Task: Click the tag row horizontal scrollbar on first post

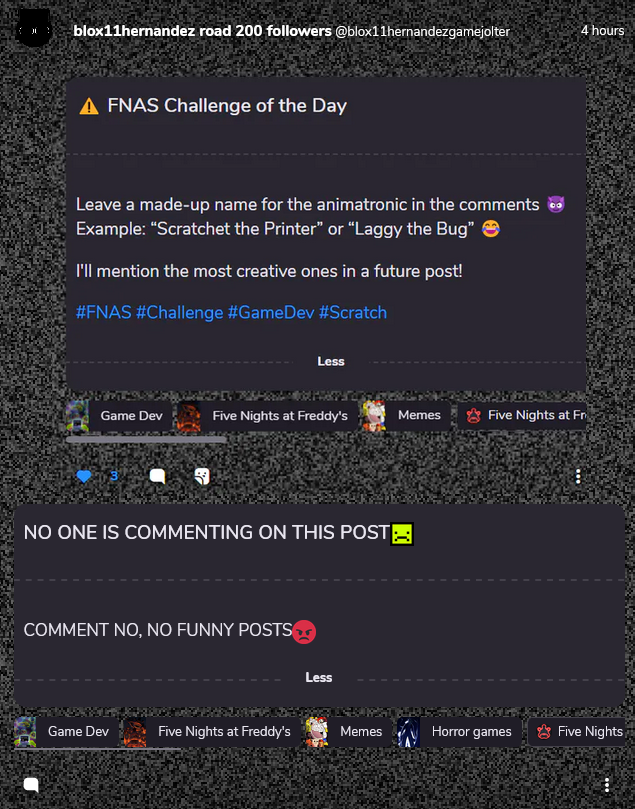Action: [x=146, y=439]
